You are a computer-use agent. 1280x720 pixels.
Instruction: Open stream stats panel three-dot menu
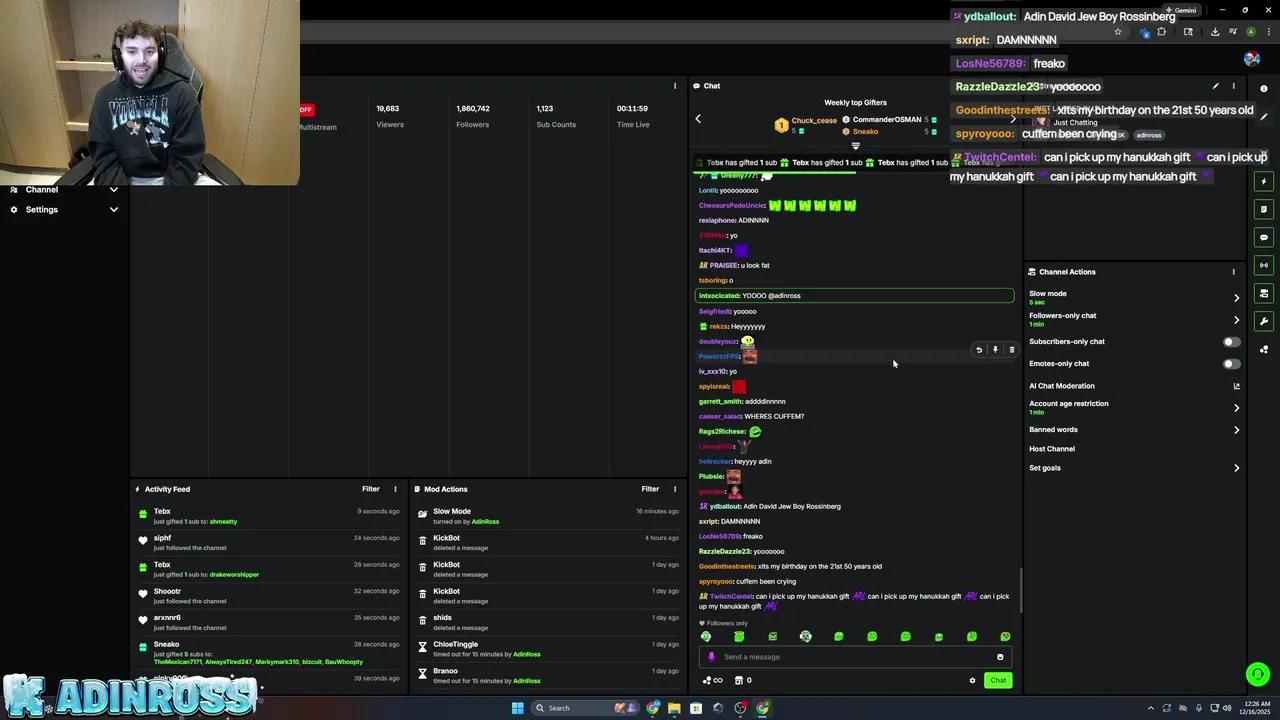coord(675,86)
